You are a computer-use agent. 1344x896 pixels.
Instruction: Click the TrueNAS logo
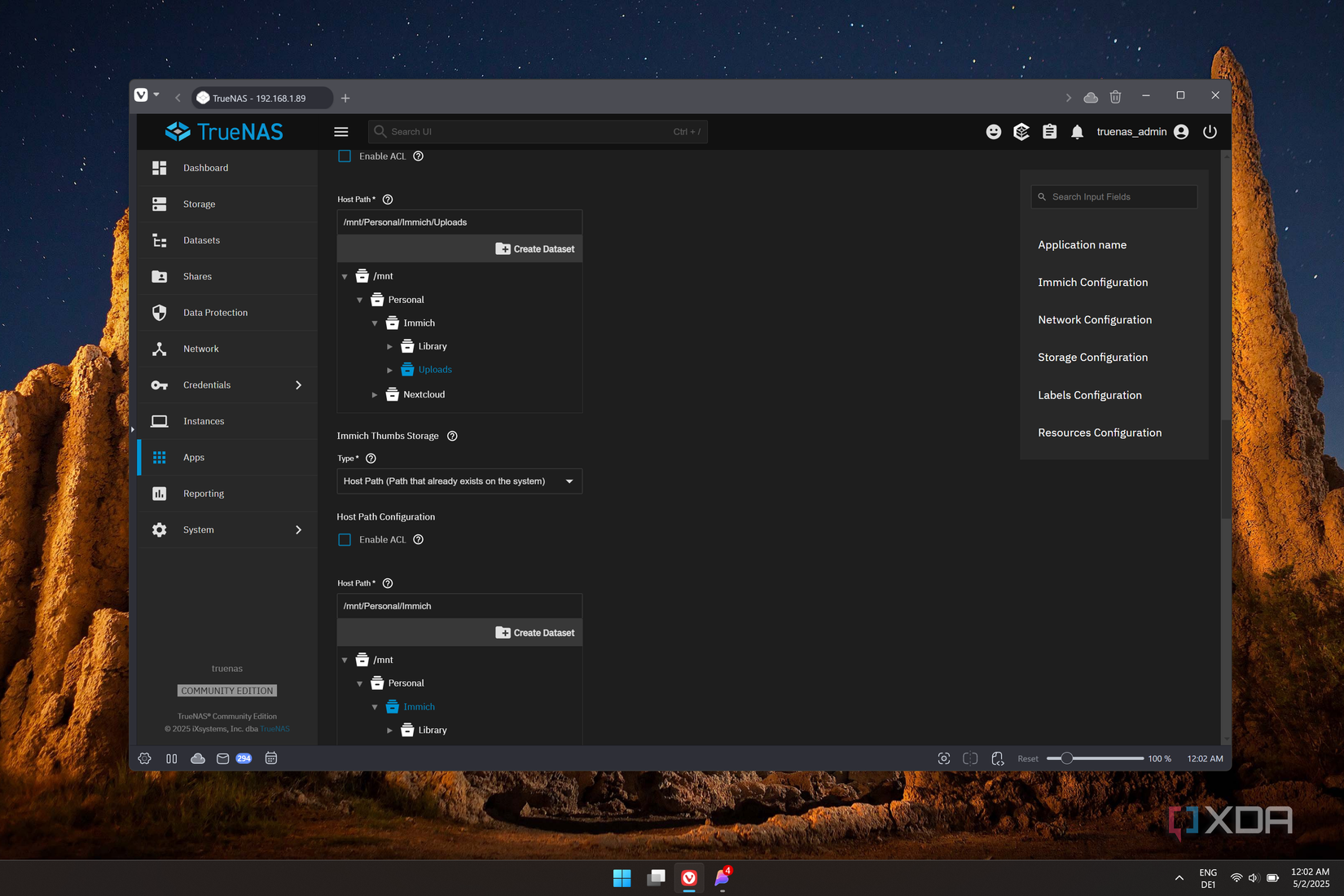224,132
